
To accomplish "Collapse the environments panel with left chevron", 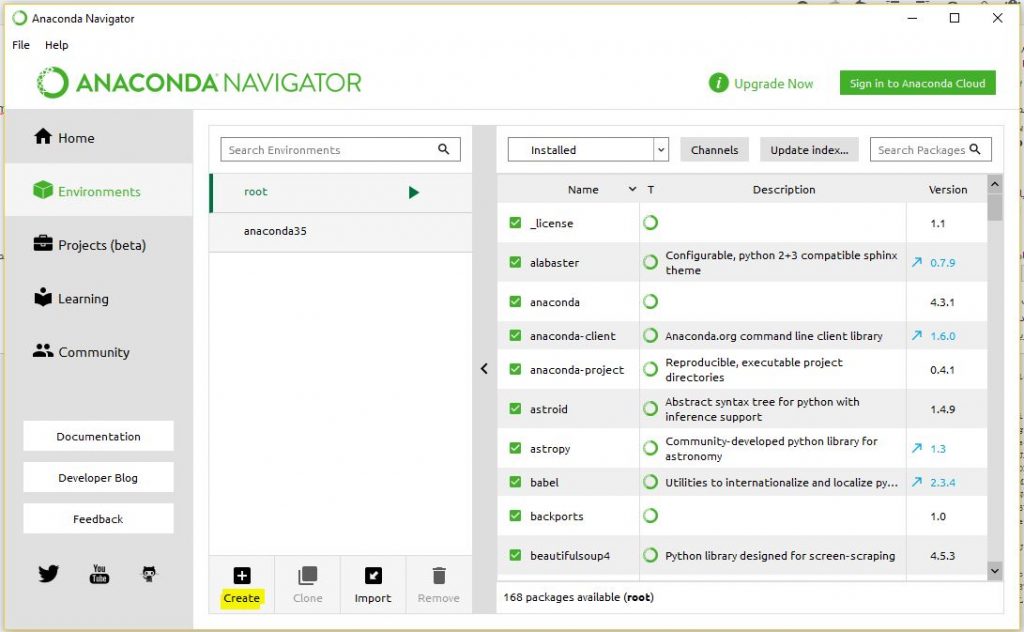I will click(x=484, y=369).
